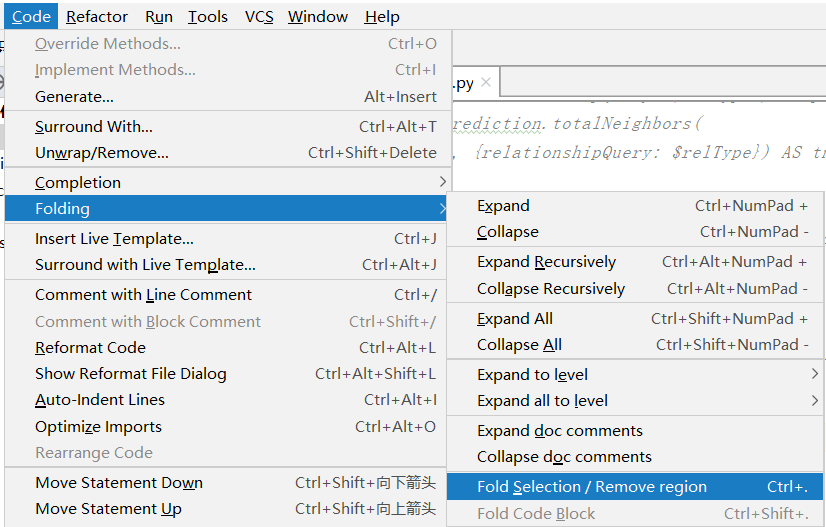Select Move Statement Up

point(225,509)
